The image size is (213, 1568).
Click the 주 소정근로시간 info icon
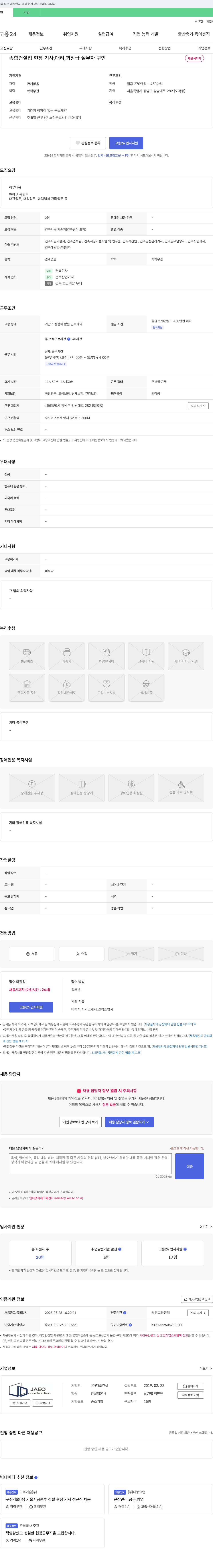[69, 339]
